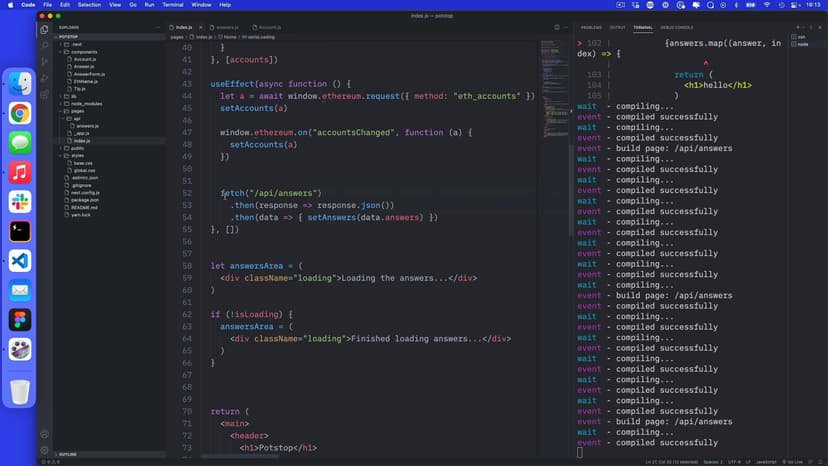Switch to the Problems panel tab
The image size is (828, 466).
[591, 27]
